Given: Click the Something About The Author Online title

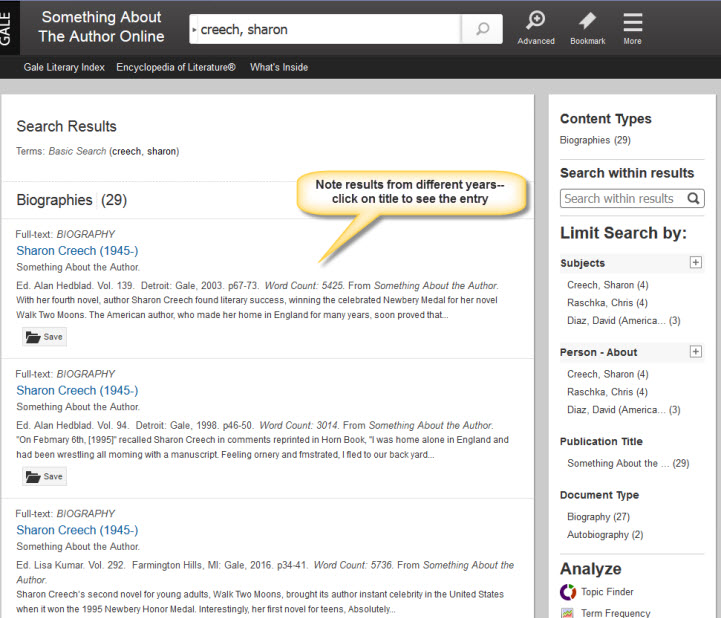Looking at the screenshot, I should 101,27.
